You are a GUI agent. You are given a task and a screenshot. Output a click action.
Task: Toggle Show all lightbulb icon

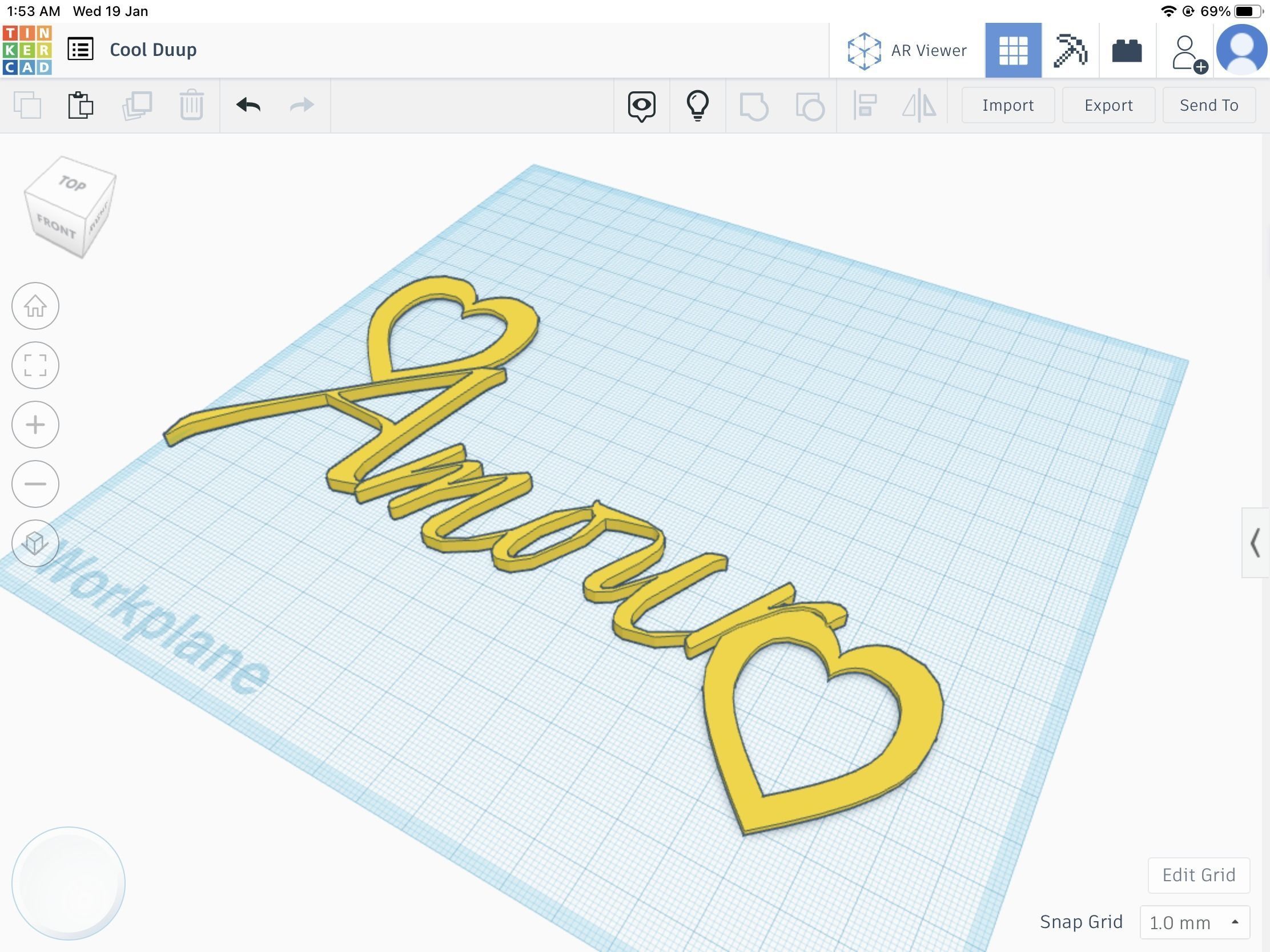[698, 106]
